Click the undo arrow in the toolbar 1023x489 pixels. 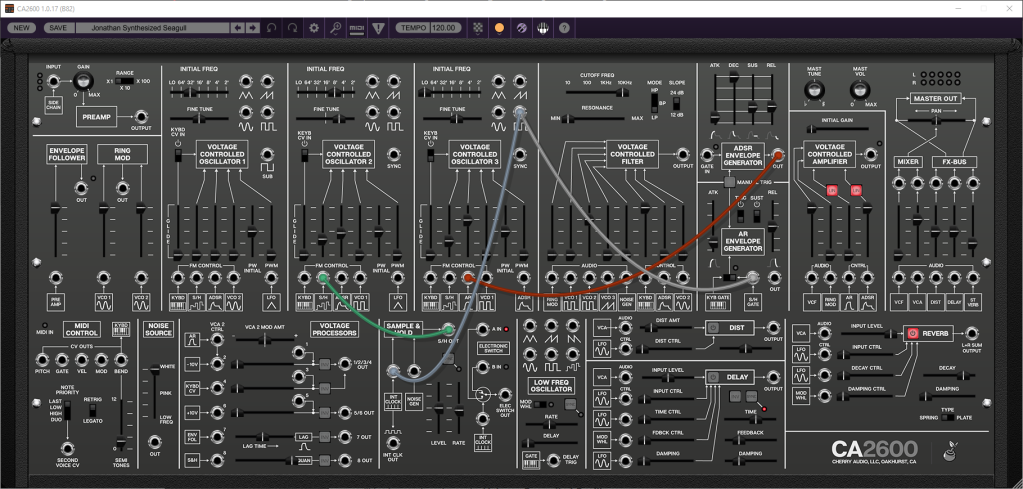pos(272,28)
